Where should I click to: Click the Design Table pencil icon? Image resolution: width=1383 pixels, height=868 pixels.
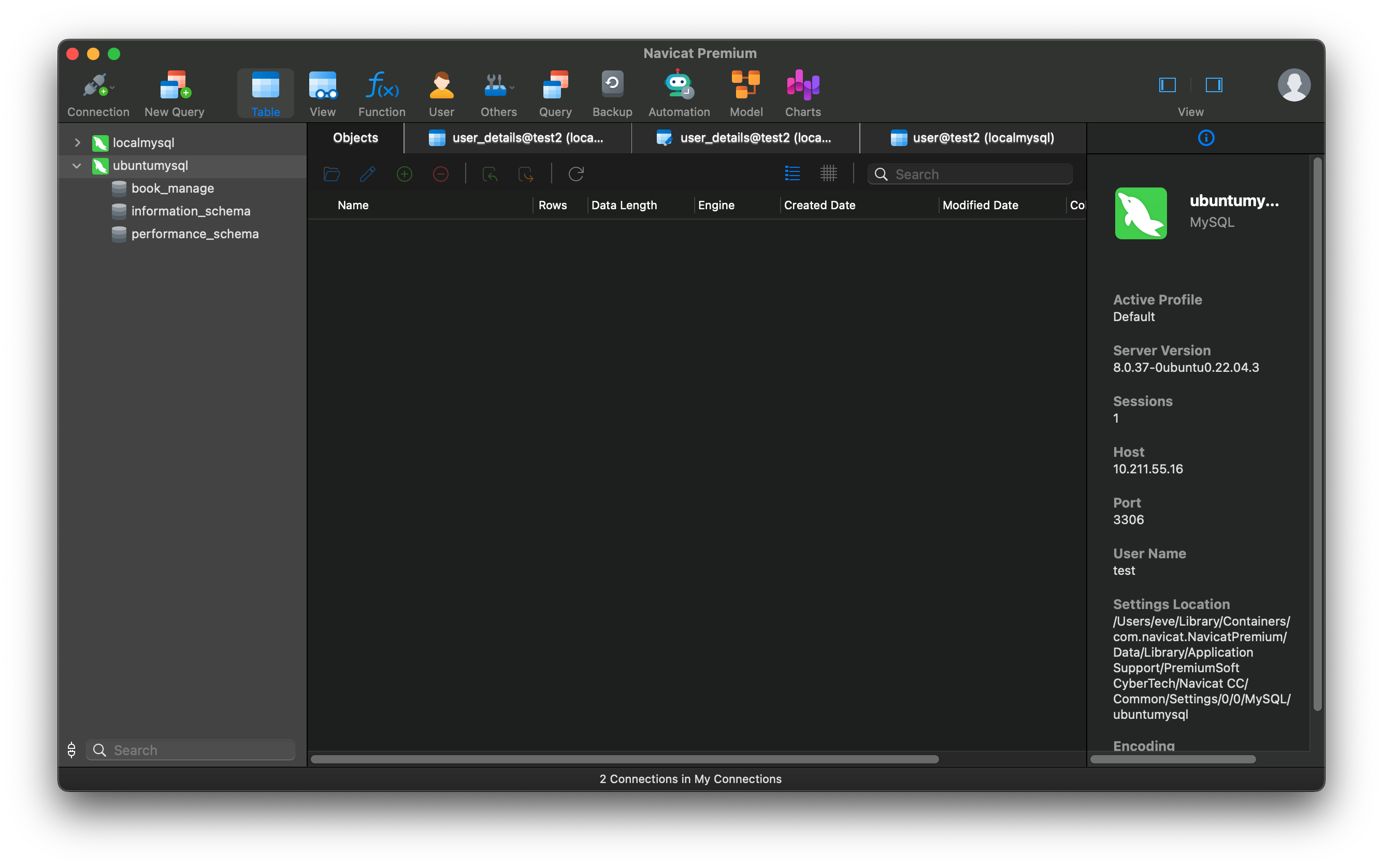click(367, 174)
